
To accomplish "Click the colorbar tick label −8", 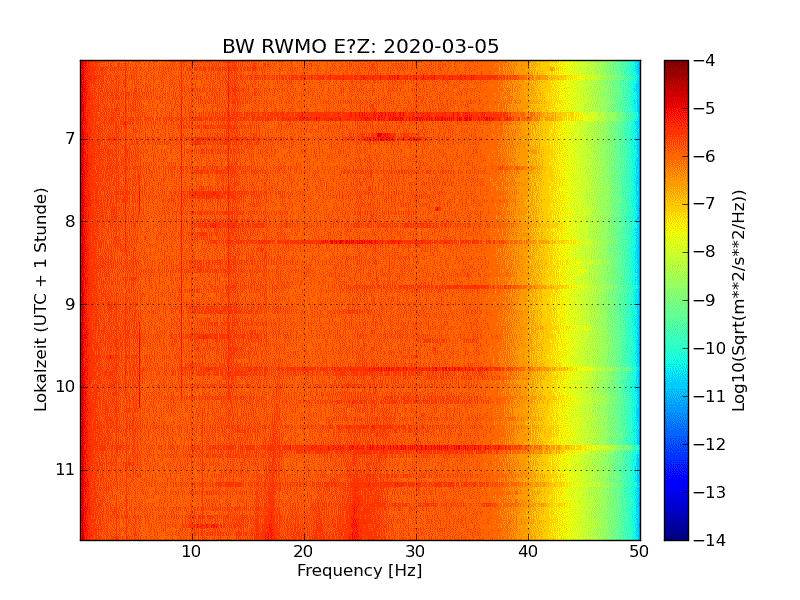I will 705,252.
